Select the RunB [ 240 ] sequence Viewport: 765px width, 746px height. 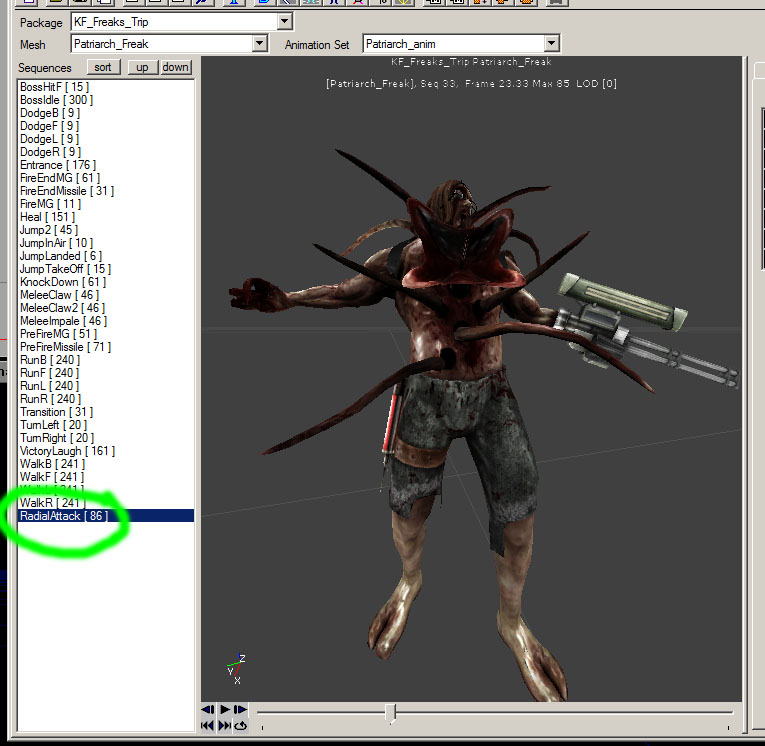(x=105, y=360)
